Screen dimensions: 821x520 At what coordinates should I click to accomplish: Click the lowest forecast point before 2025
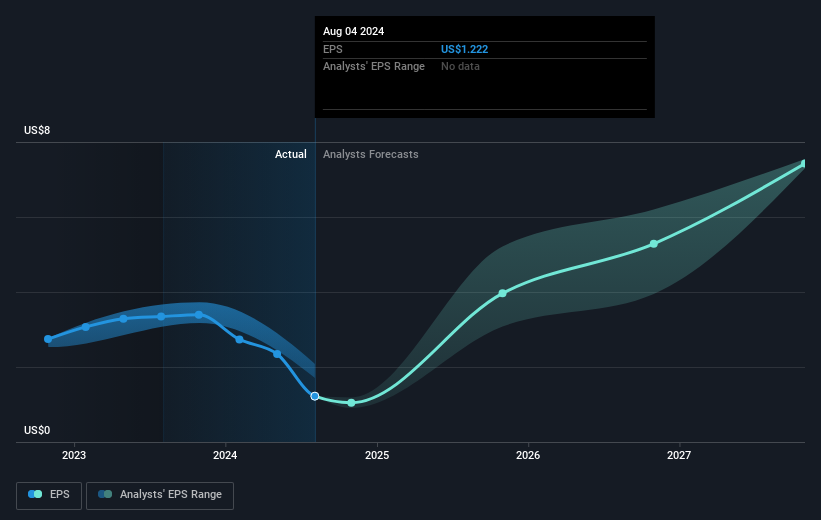[351, 403]
